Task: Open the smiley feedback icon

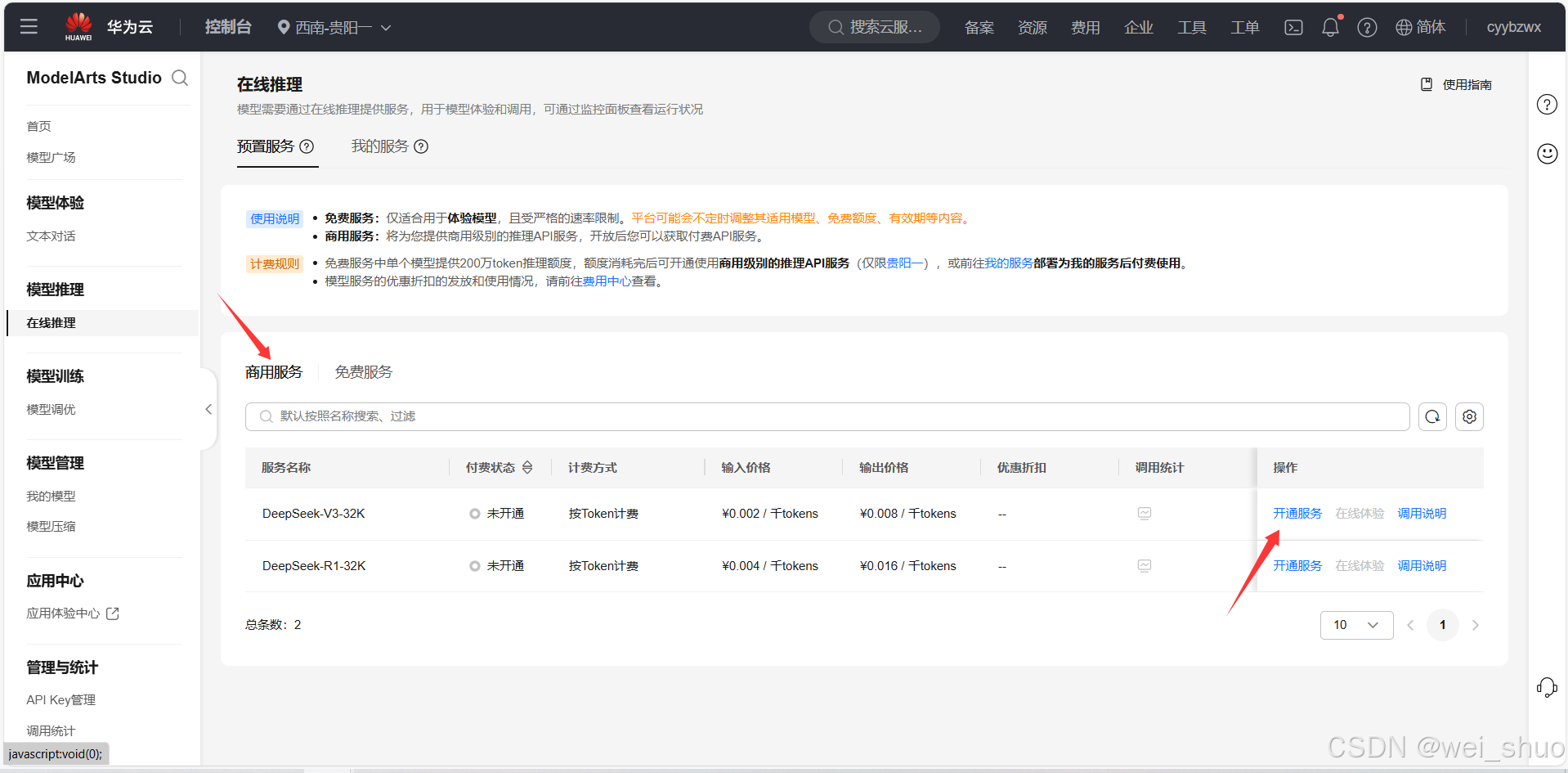Action: (1547, 154)
